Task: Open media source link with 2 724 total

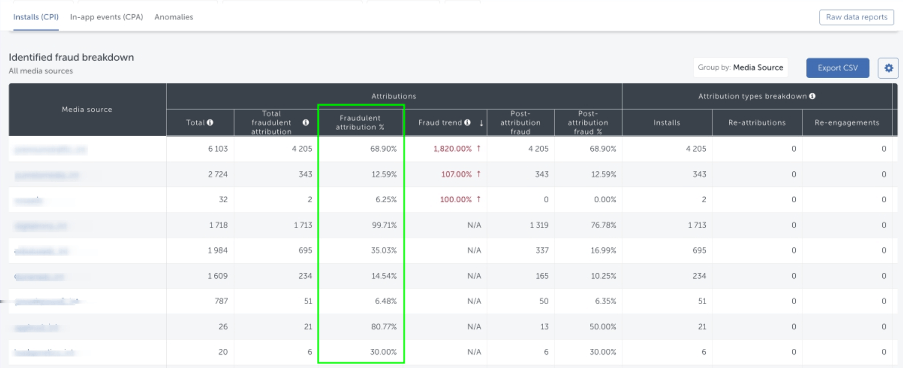Action: (47, 174)
